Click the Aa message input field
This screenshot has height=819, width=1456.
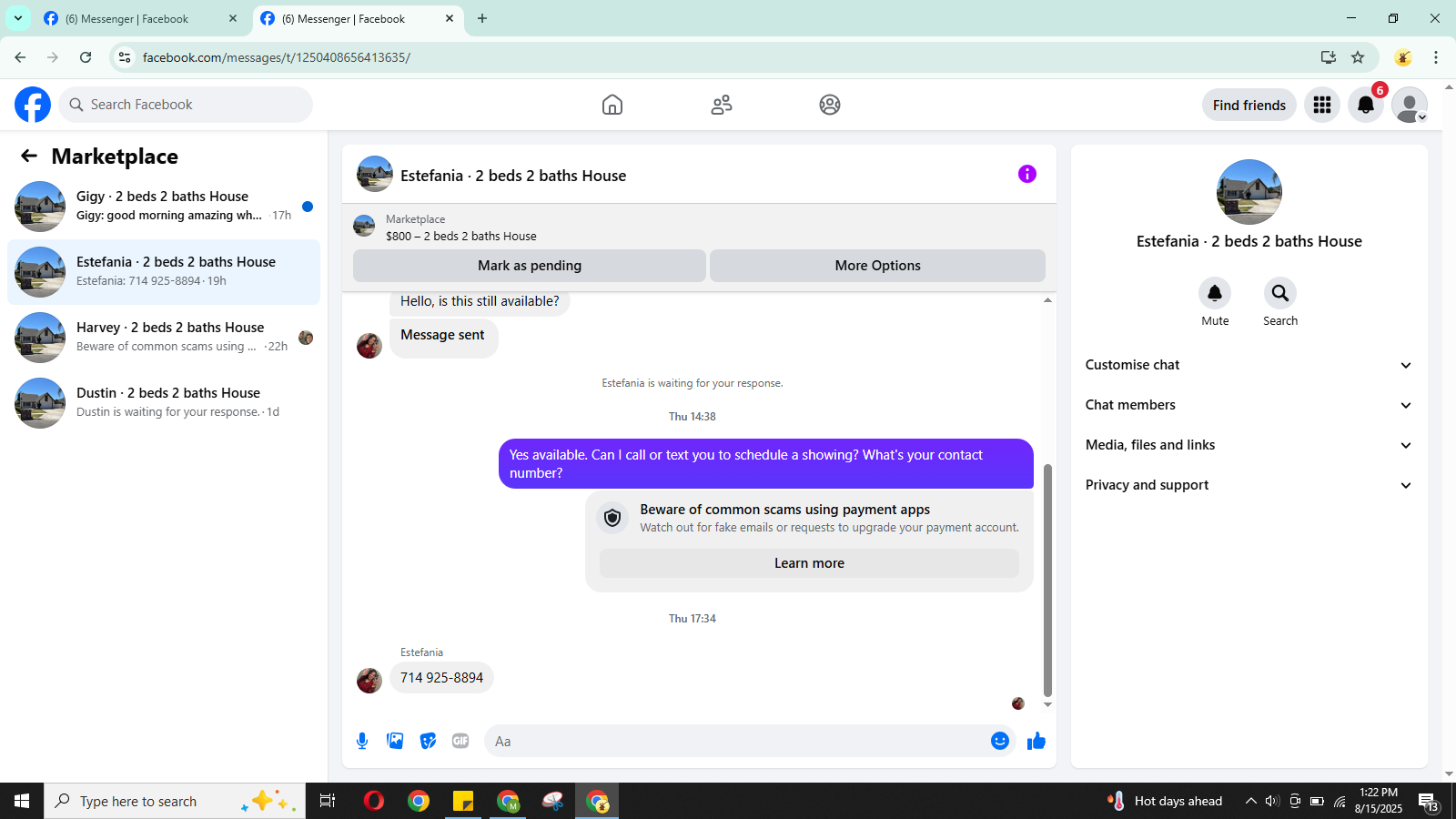pyautogui.click(x=737, y=741)
